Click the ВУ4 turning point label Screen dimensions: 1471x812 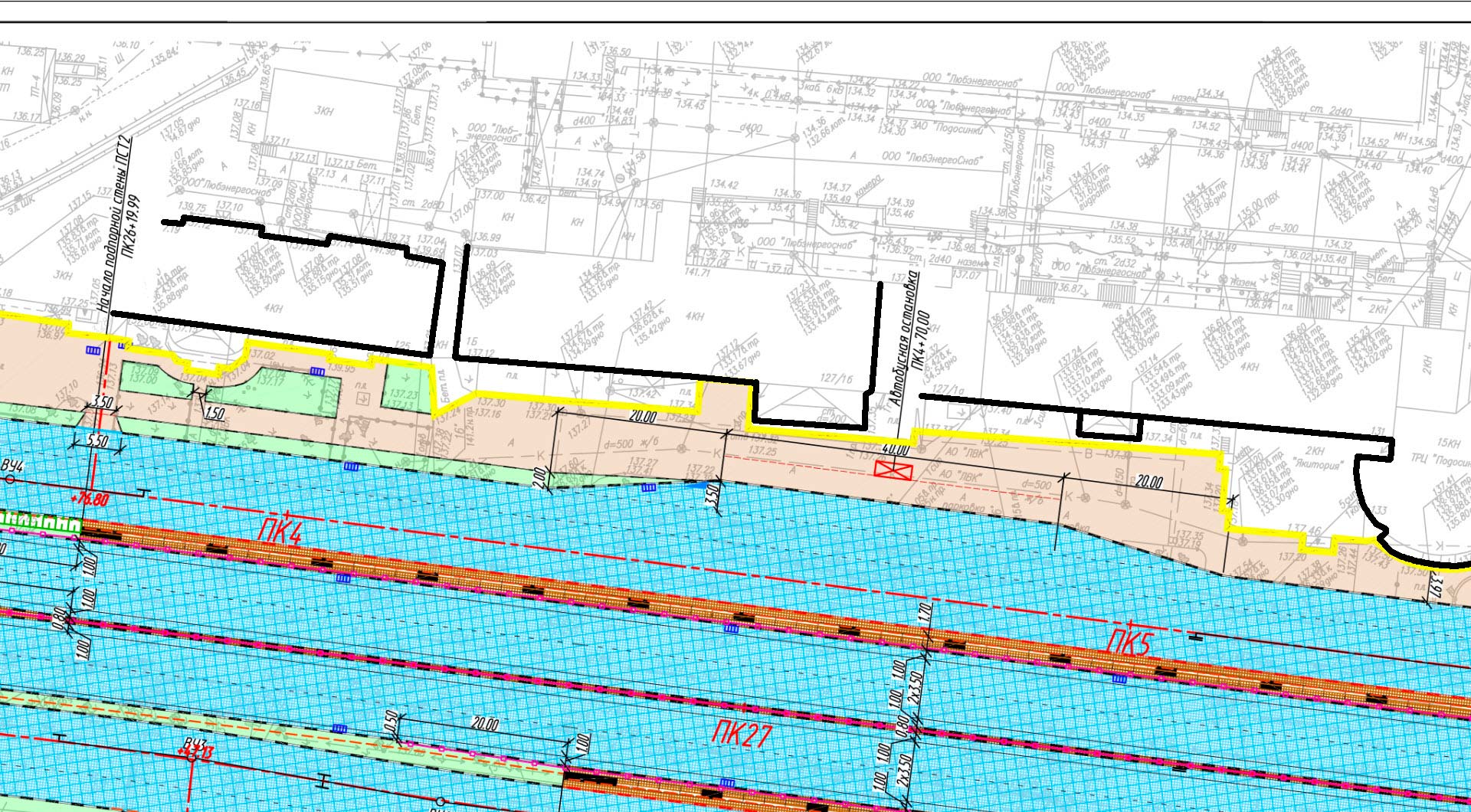tap(11, 465)
